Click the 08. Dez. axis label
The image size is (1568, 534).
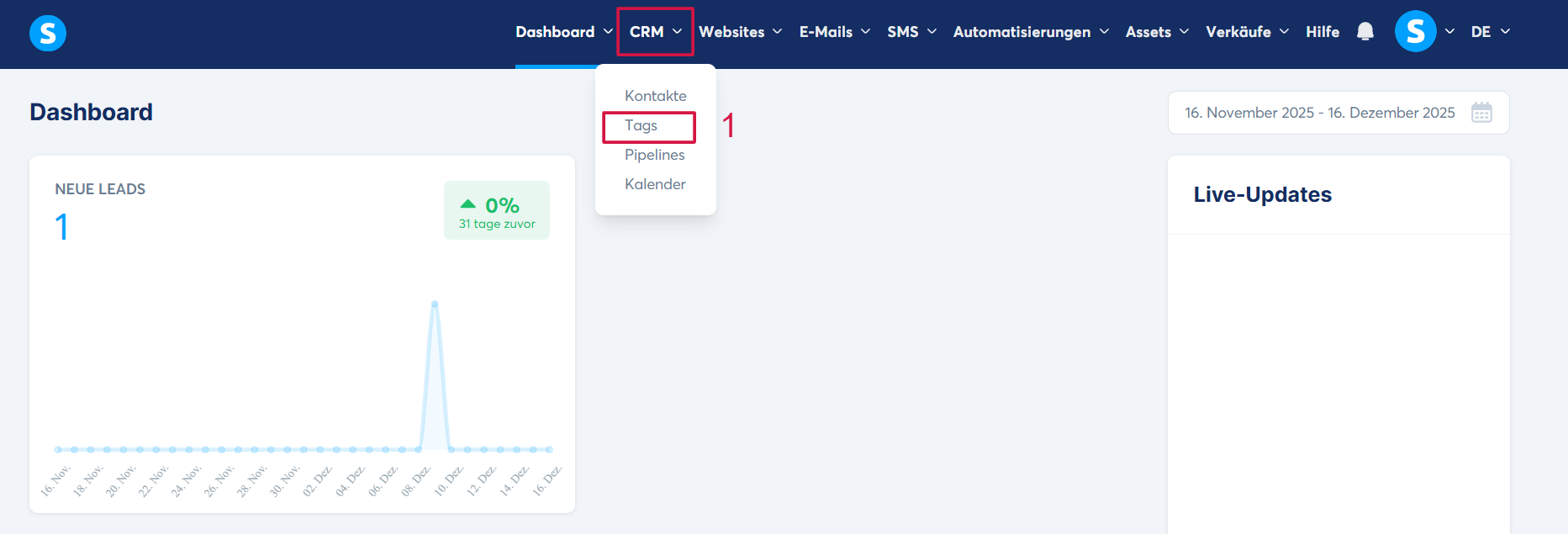click(x=416, y=480)
